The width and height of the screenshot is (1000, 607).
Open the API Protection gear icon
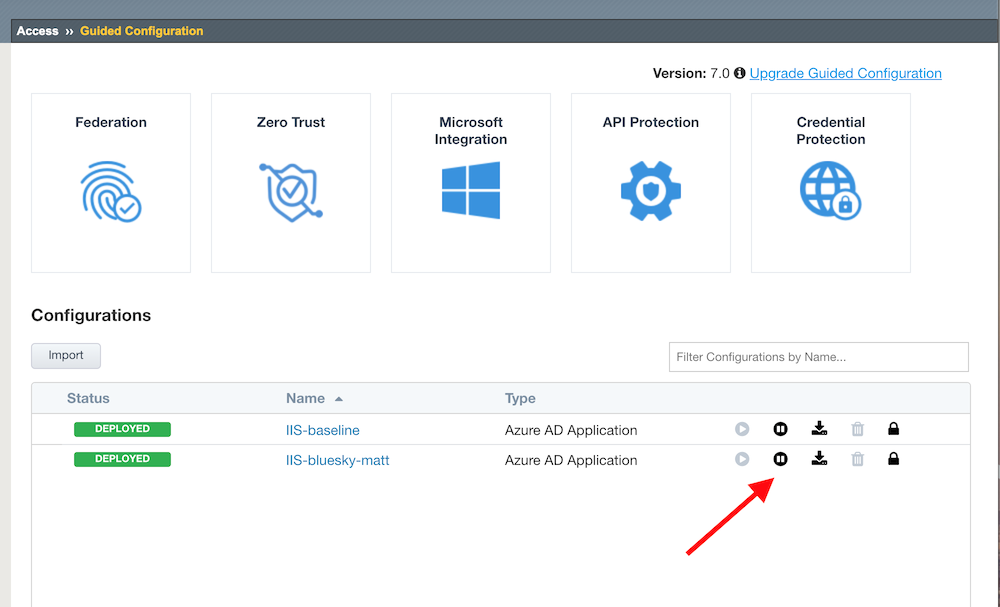[x=651, y=191]
